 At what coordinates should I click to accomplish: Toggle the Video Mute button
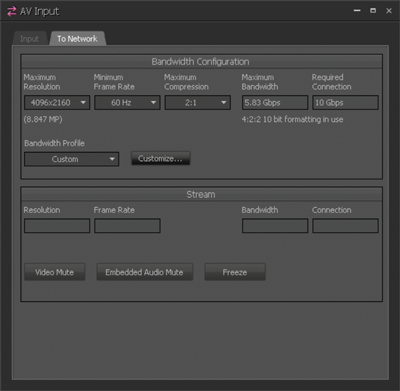coord(55,272)
